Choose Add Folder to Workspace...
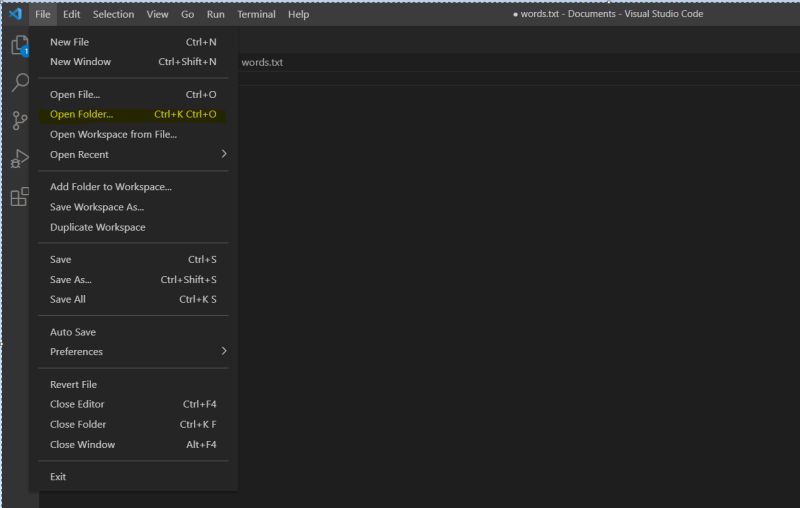The height and width of the screenshot is (508, 800). 133,187
